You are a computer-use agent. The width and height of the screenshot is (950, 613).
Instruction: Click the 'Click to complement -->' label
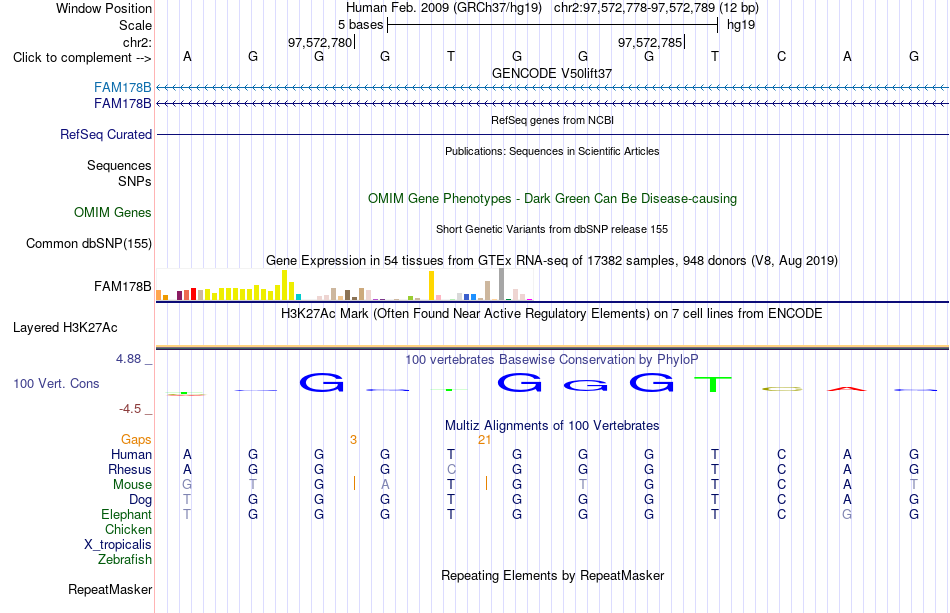tap(82, 58)
